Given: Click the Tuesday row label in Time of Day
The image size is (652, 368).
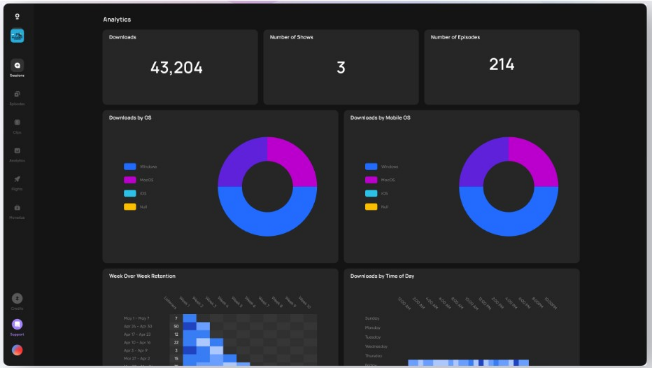Looking at the screenshot, I should 373,337.
